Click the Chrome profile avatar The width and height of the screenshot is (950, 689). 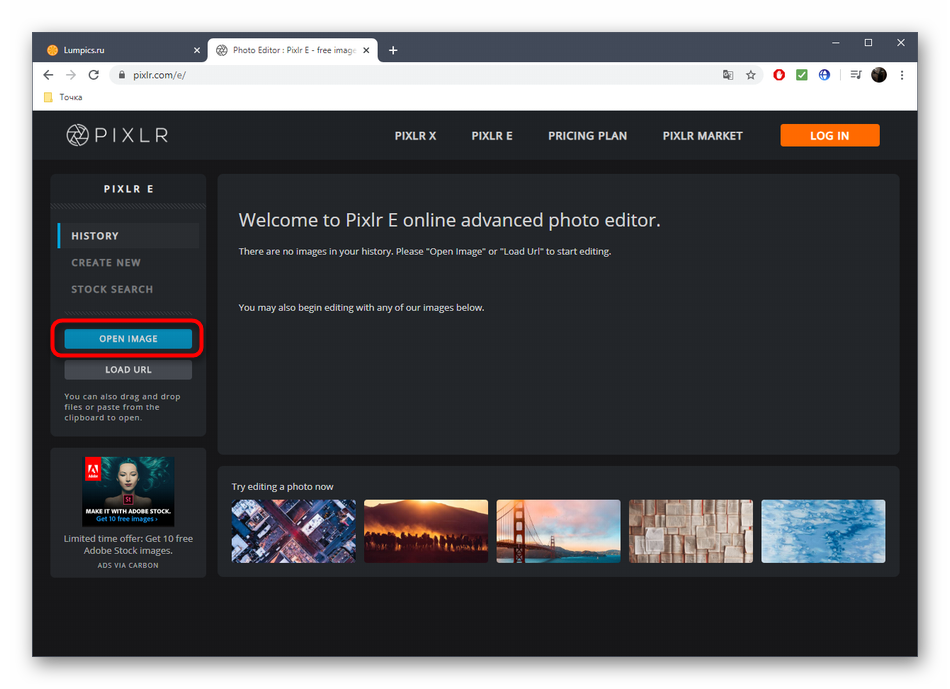(879, 75)
